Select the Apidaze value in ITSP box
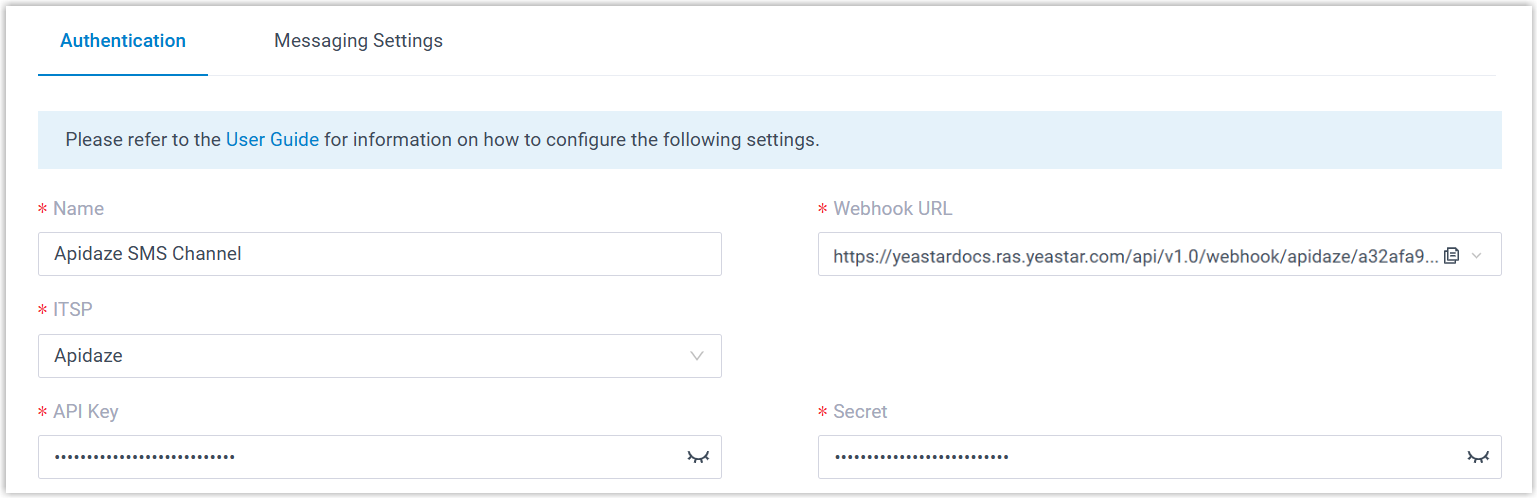 (89, 356)
